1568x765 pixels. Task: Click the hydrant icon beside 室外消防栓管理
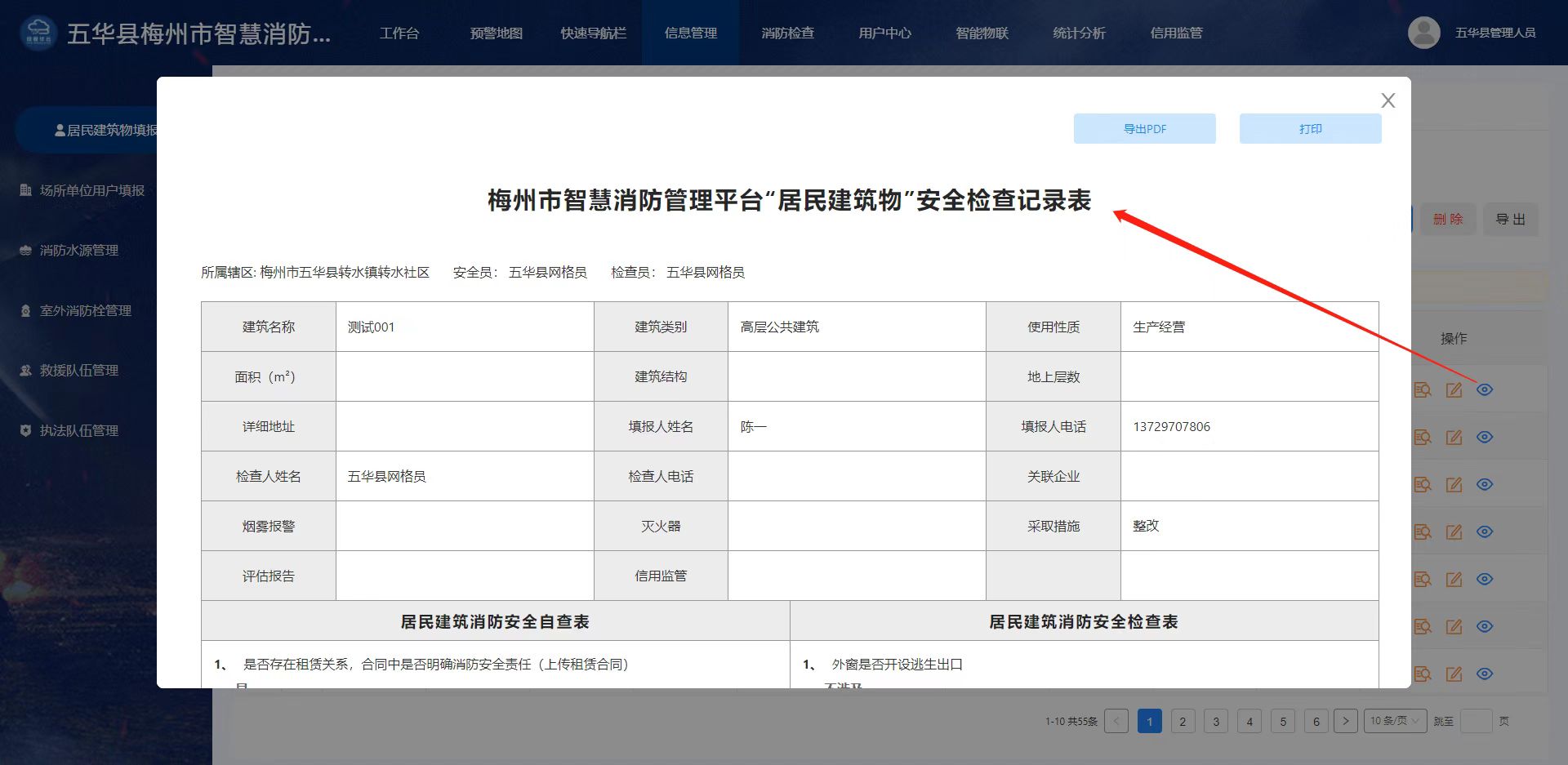click(x=25, y=310)
